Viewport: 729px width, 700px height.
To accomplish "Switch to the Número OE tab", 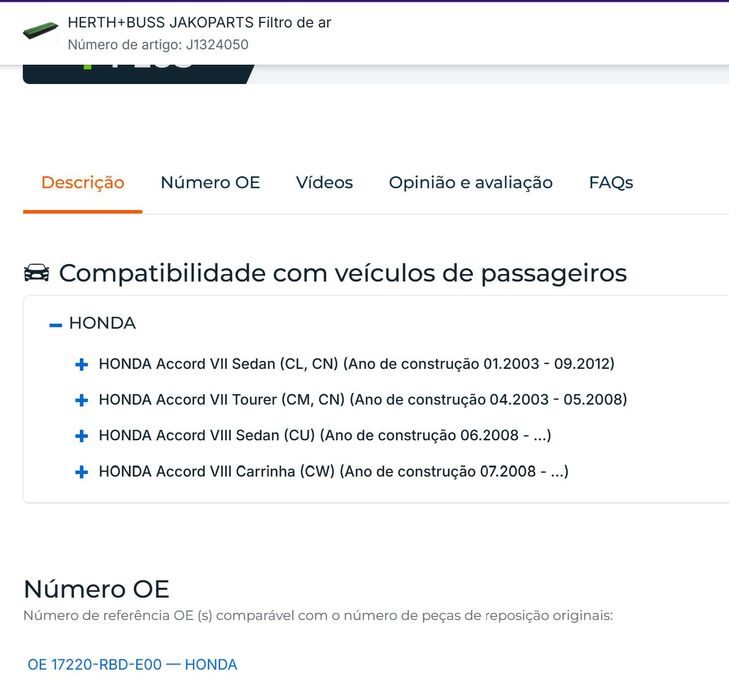I will click(210, 183).
